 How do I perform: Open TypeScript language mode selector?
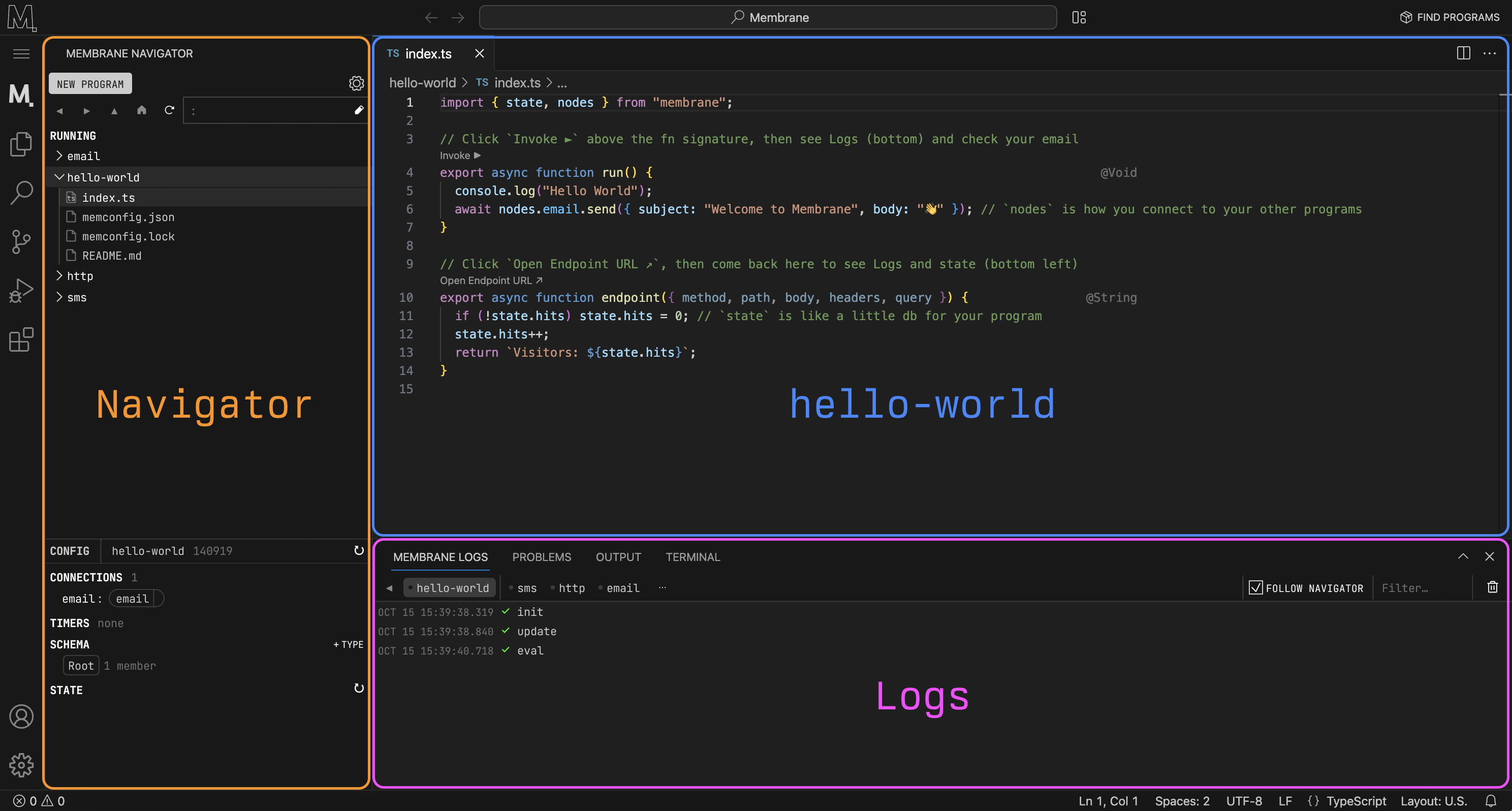[x=1356, y=801]
